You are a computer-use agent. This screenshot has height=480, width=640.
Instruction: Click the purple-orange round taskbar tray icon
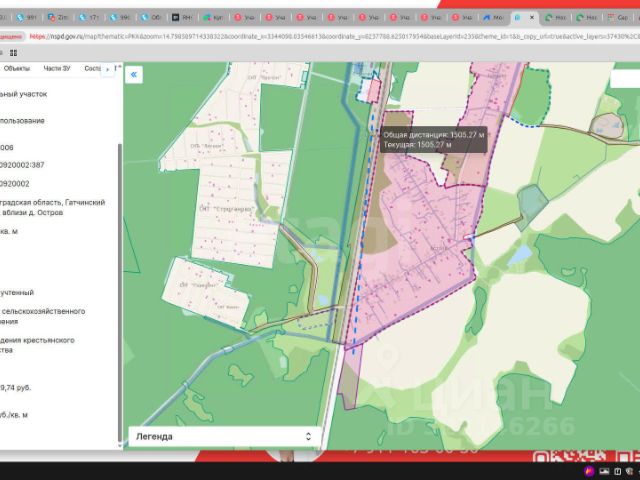[589, 471]
